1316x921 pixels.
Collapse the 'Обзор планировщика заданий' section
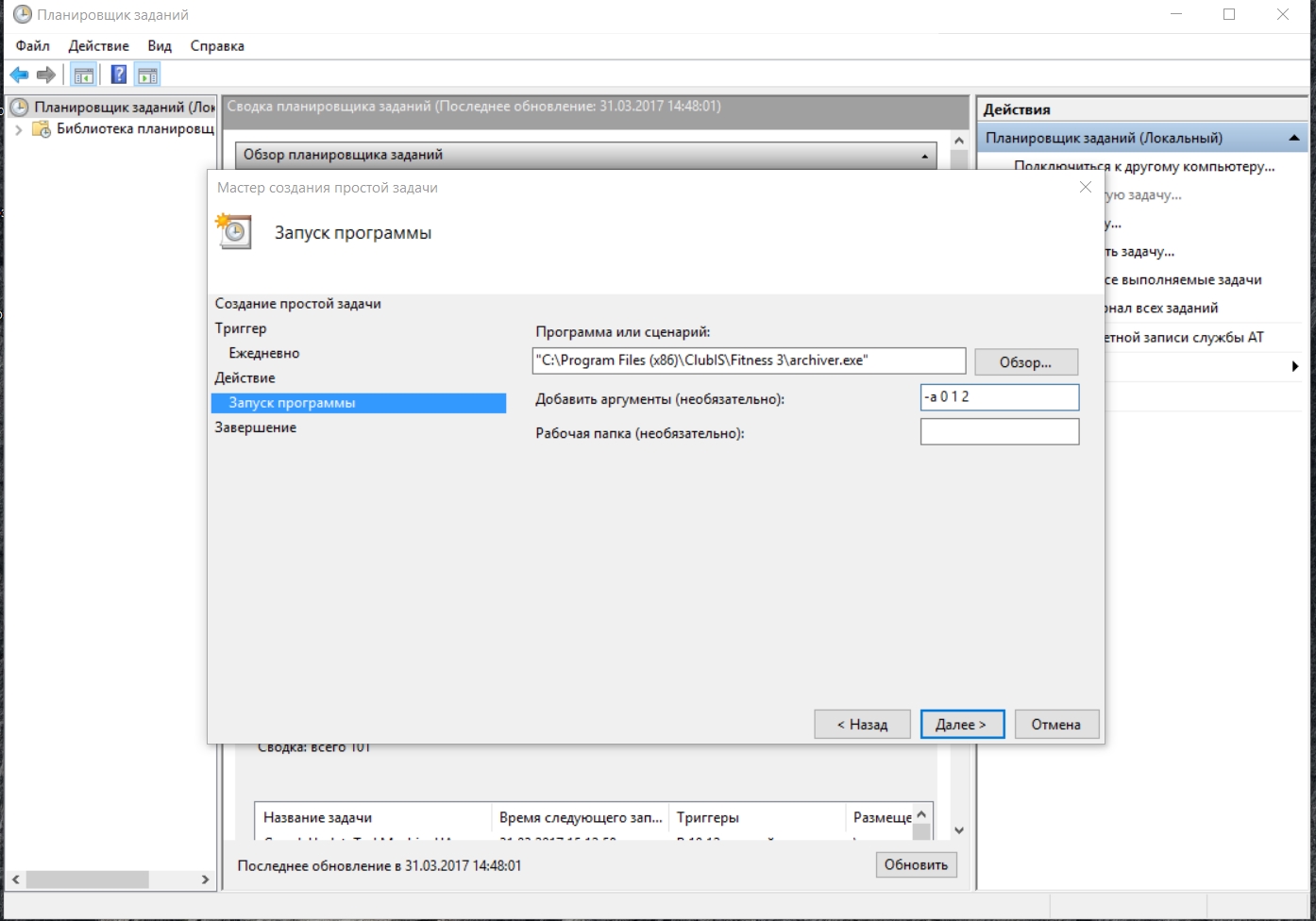(925, 156)
